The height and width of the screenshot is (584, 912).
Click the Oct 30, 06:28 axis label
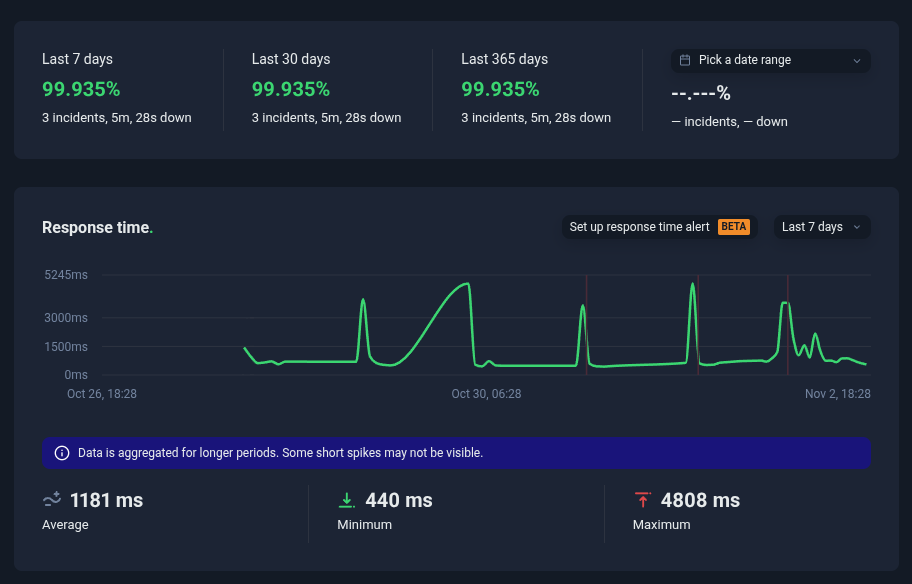pos(486,394)
